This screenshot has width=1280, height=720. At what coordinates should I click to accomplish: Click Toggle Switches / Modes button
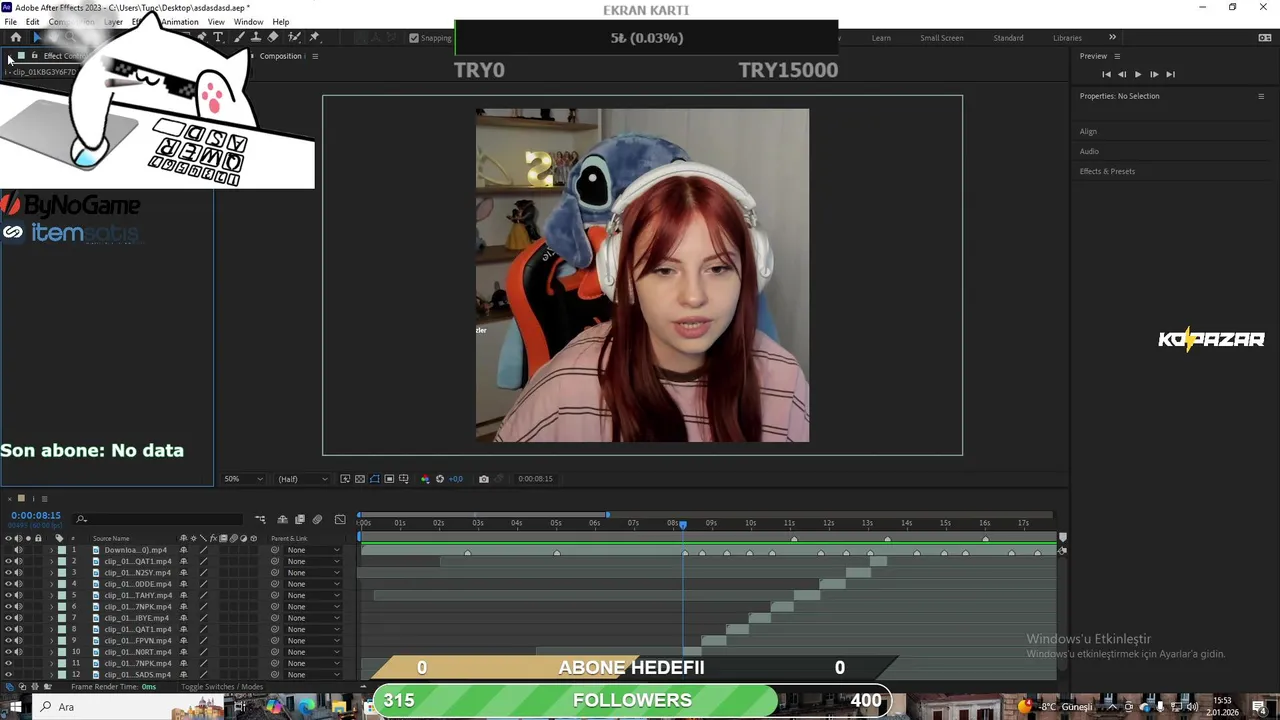click(x=222, y=687)
